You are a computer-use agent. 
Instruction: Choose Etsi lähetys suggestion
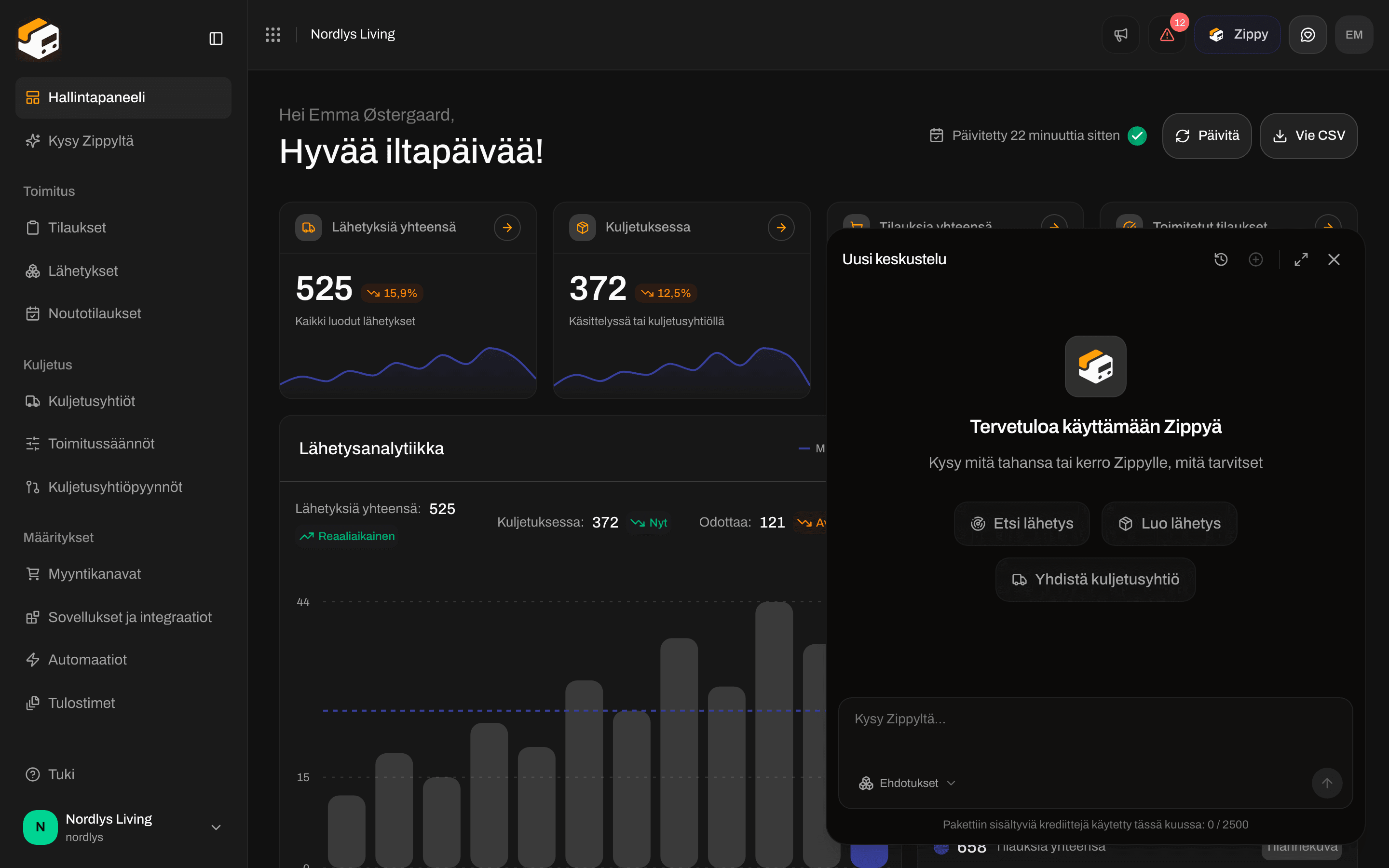point(1021,524)
